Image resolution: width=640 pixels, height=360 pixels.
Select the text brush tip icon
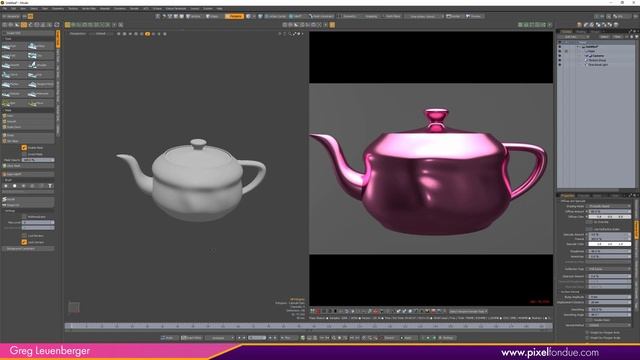point(50,186)
